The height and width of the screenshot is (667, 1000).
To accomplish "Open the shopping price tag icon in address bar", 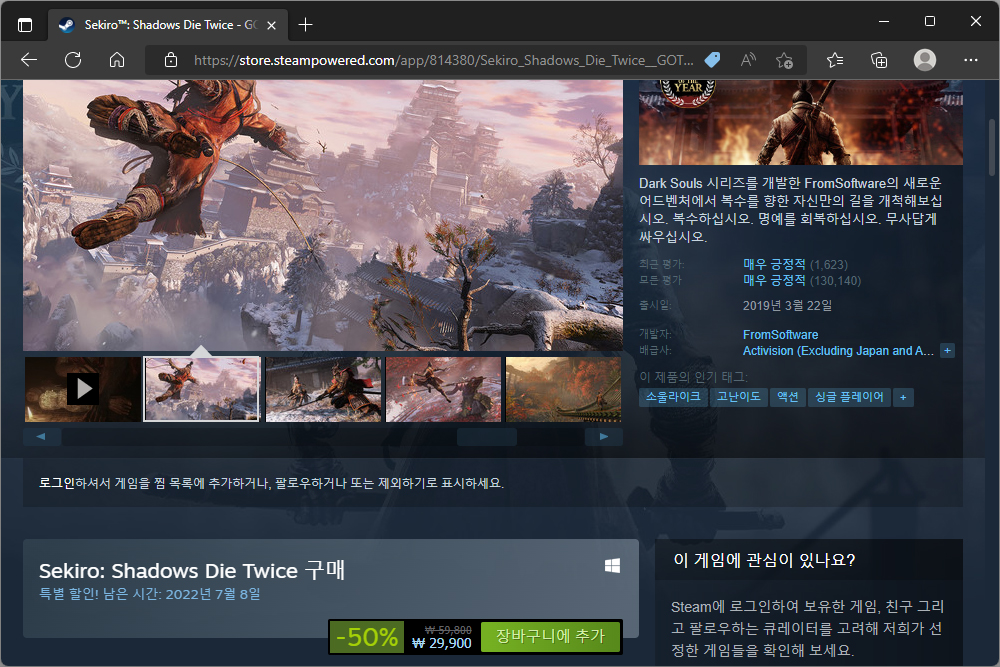I will pyautogui.click(x=712, y=60).
